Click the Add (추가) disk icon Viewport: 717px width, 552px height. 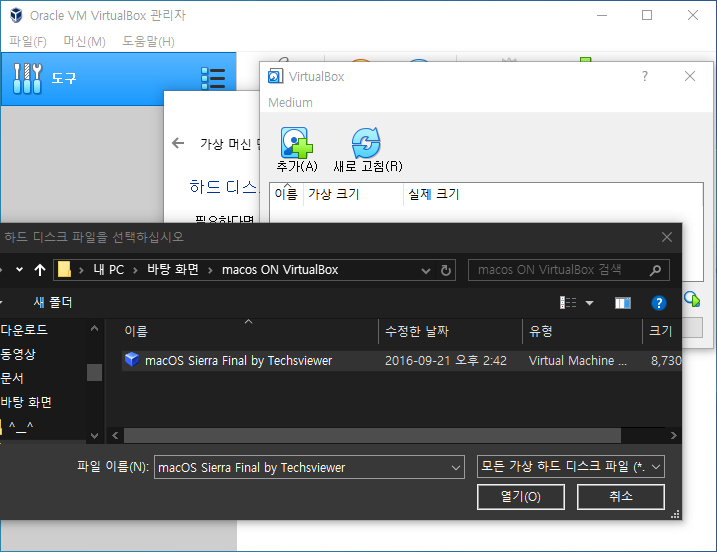coord(296,142)
